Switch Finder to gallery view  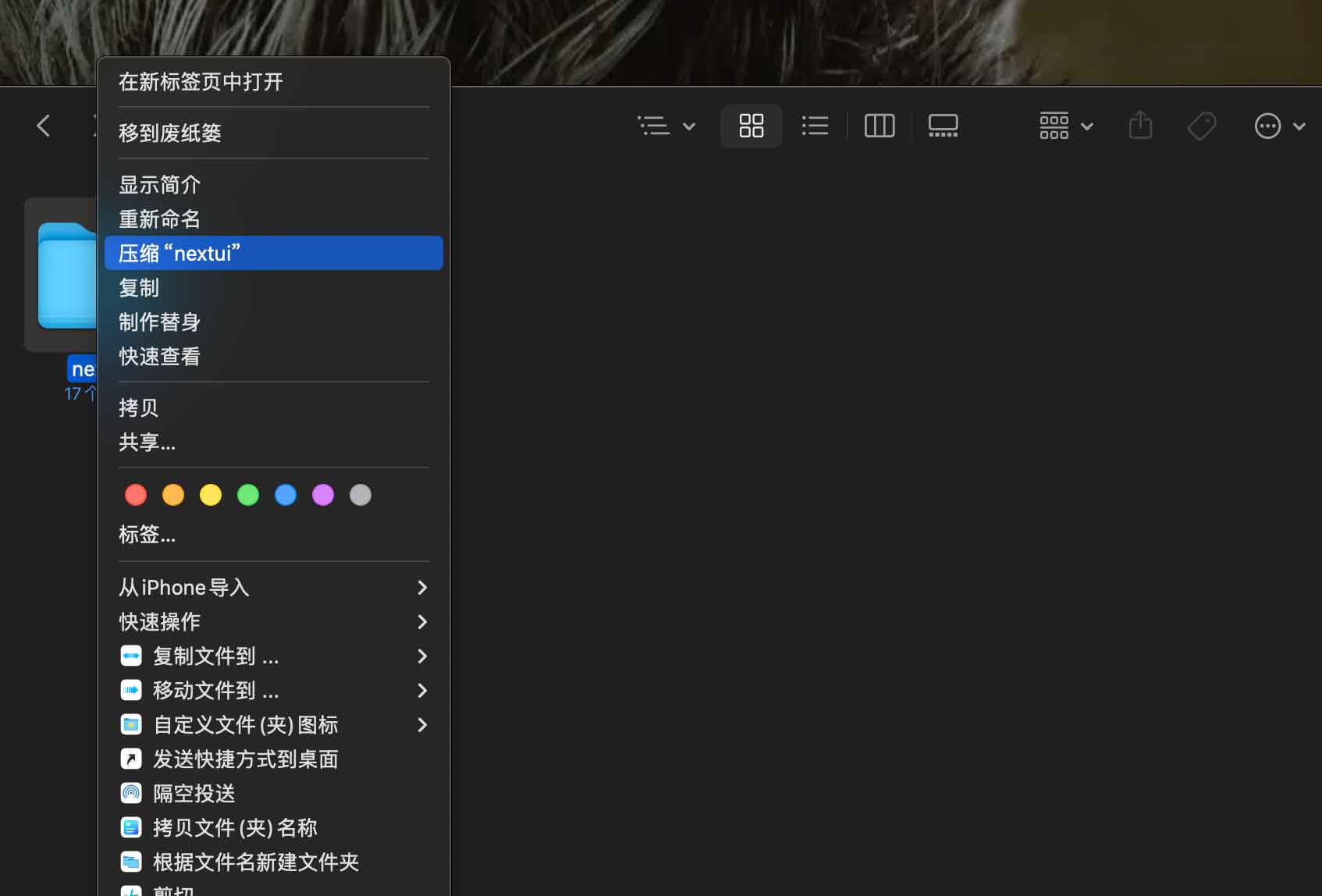[944, 126]
